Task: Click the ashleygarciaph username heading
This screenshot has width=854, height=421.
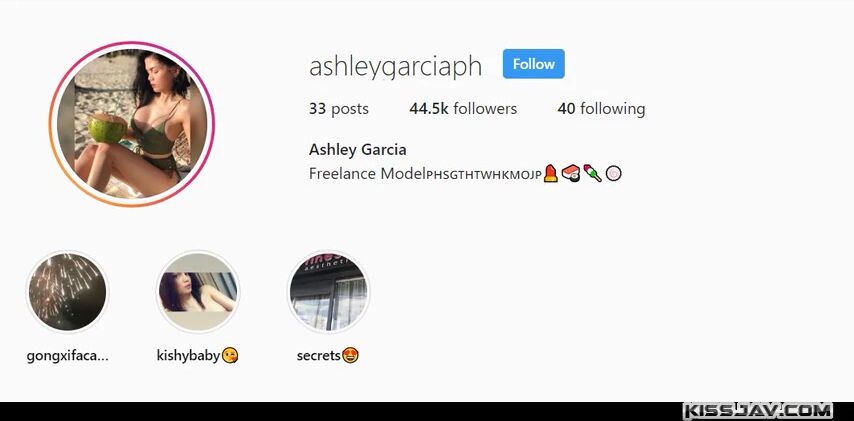Action: click(x=395, y=66)
